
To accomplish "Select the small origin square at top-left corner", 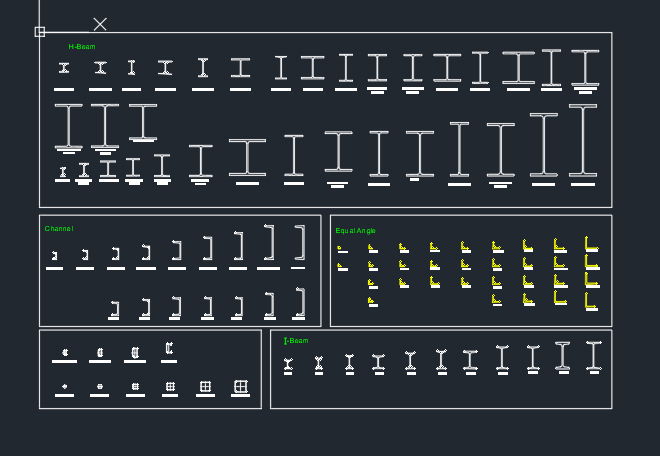I will click(x=40, y=32).
